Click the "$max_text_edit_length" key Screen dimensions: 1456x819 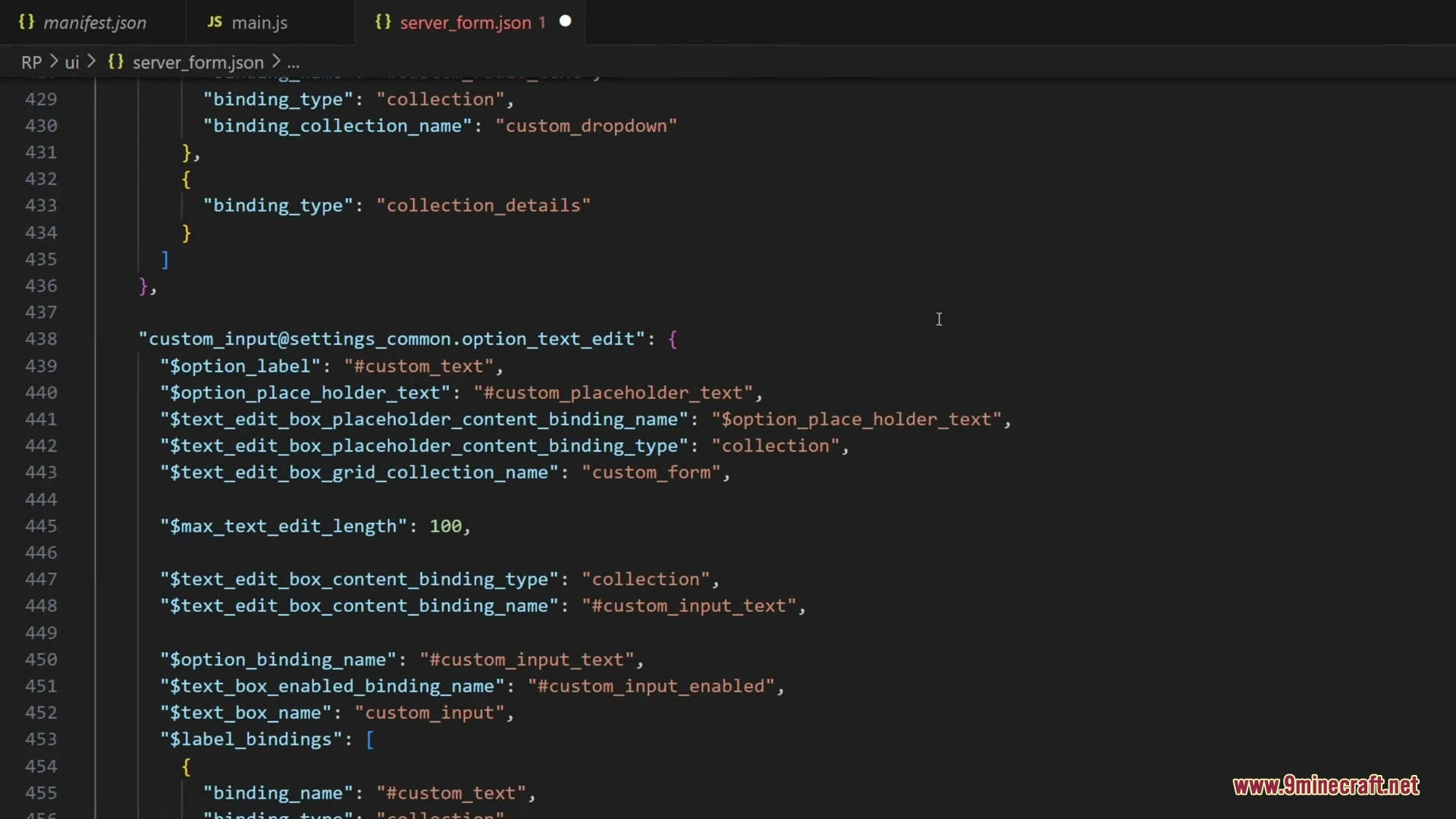284,526
